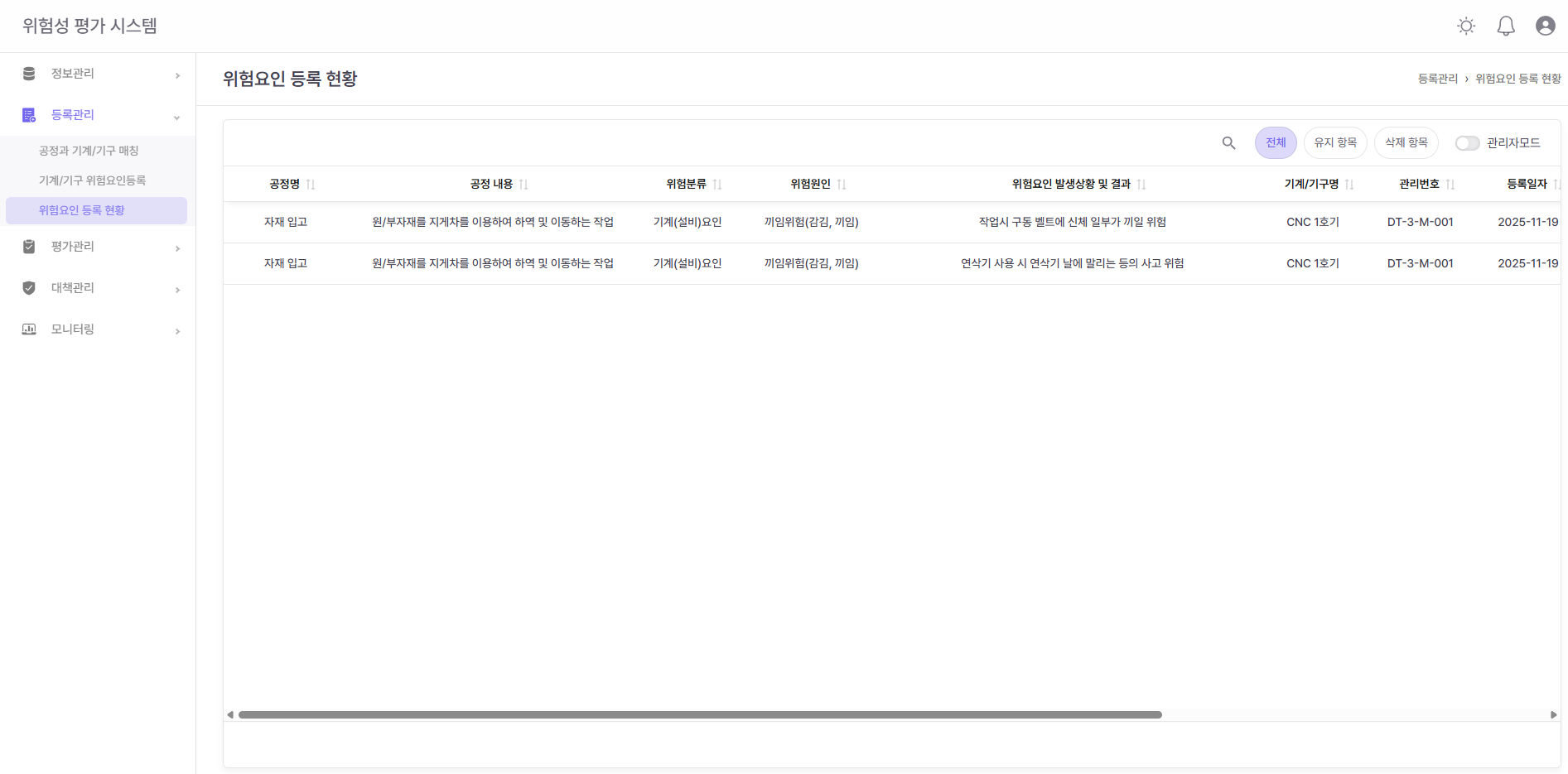Select the 전체 filter chip
Viewport: 1568px width, 774px height.
pos(1276,143)
